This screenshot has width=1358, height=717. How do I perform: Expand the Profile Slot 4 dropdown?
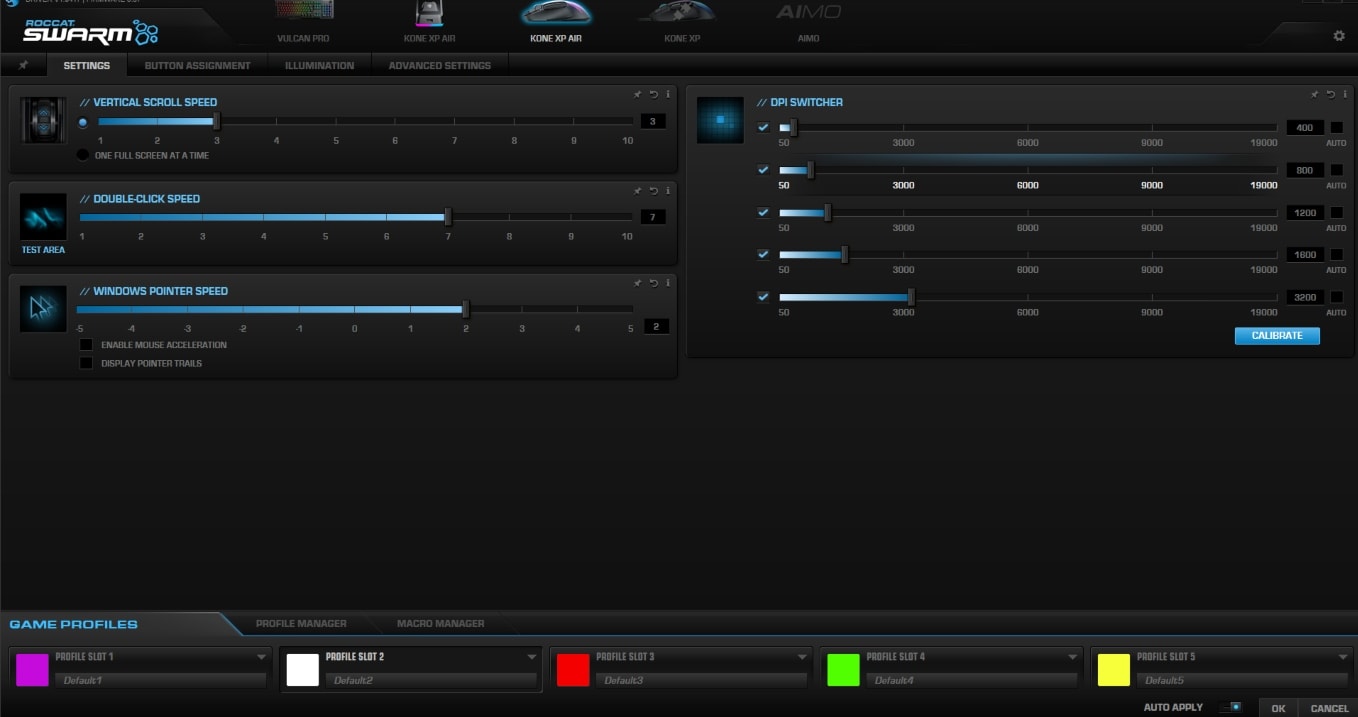1072,657
